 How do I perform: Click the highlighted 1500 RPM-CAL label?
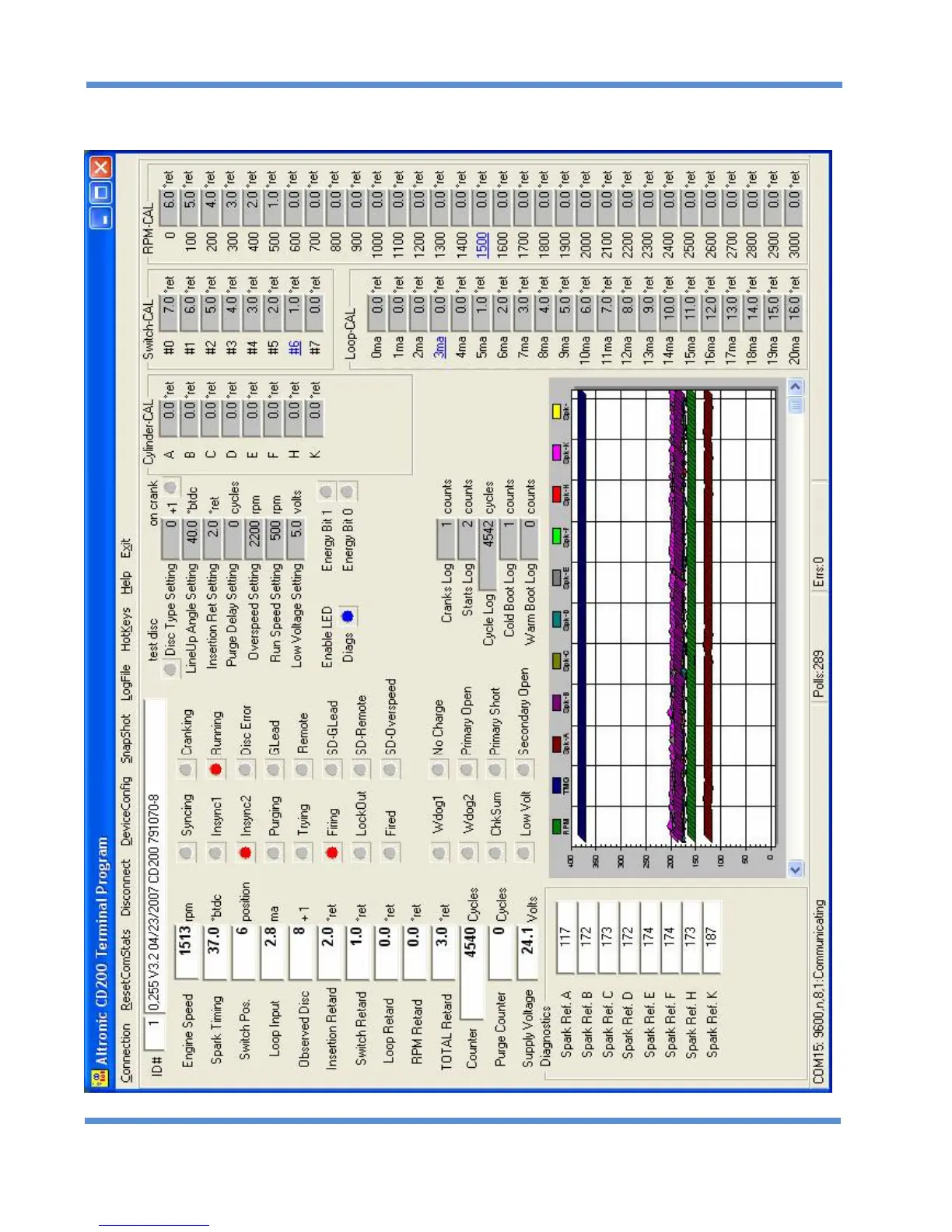coord(482,245)
